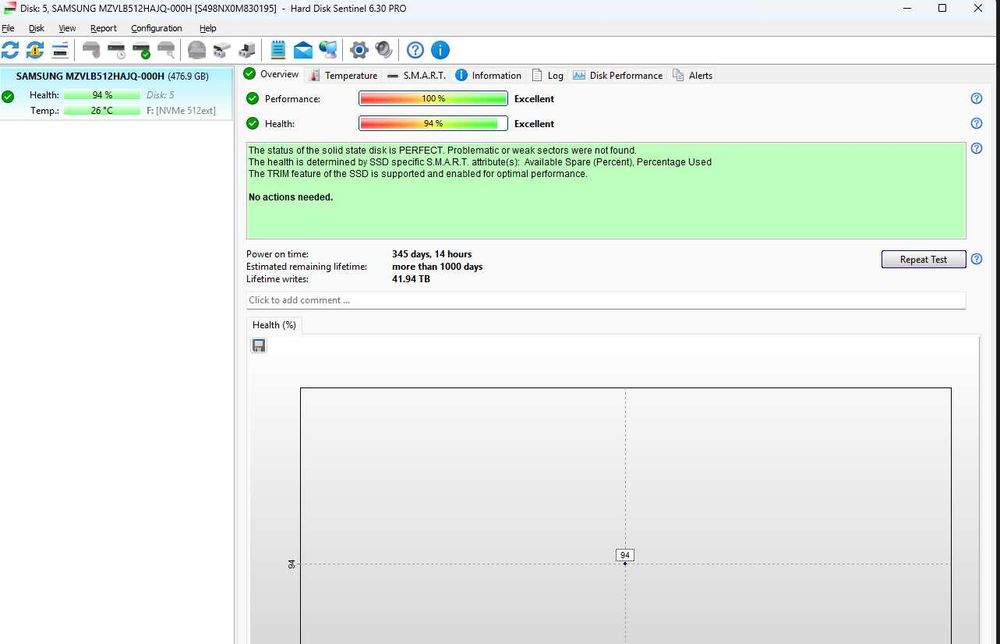Minimize the Hard Disk Sentinel window
This screenshot has width=1000, height=644.
(907, 8)
